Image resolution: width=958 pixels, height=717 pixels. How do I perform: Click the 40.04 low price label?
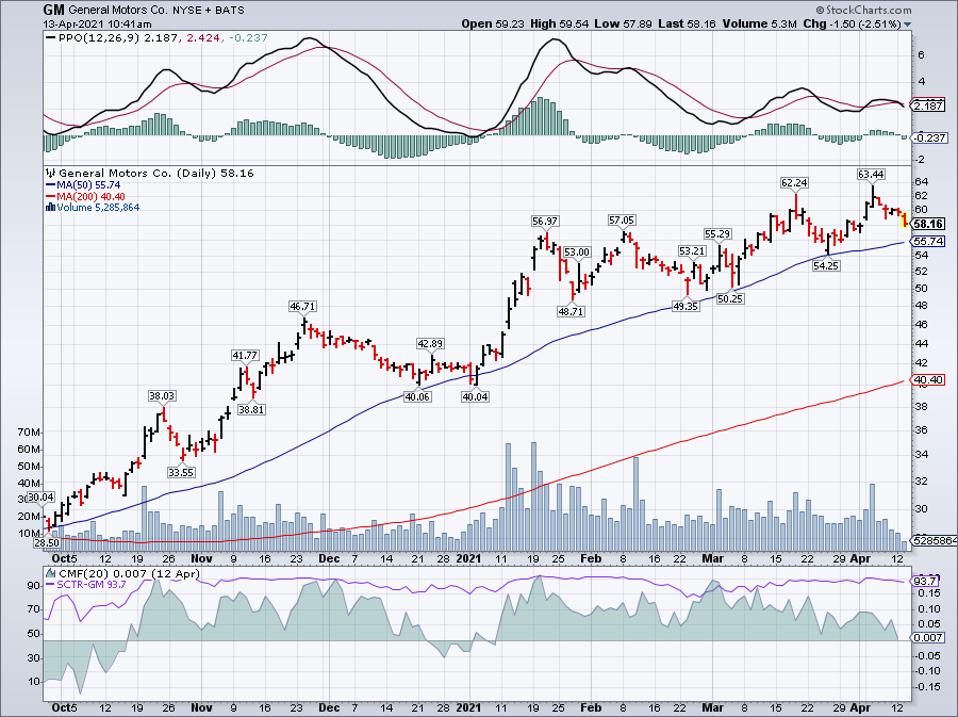[475, 396]
